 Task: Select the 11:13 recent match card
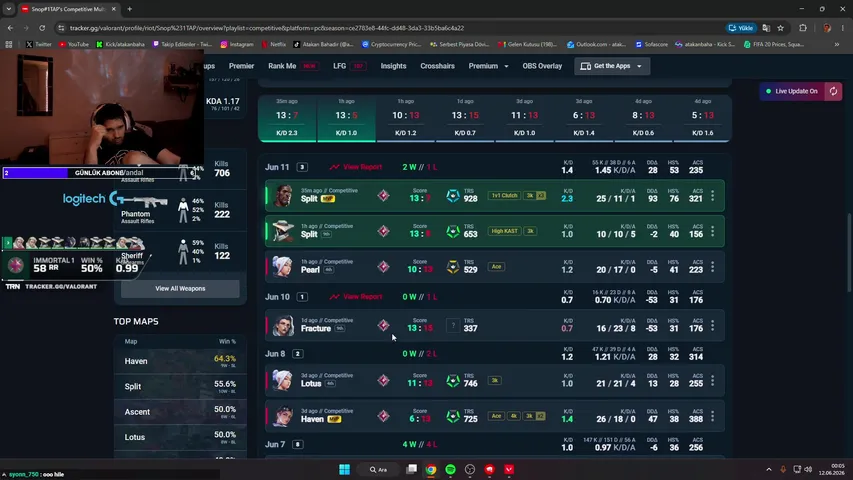point(524,118)
